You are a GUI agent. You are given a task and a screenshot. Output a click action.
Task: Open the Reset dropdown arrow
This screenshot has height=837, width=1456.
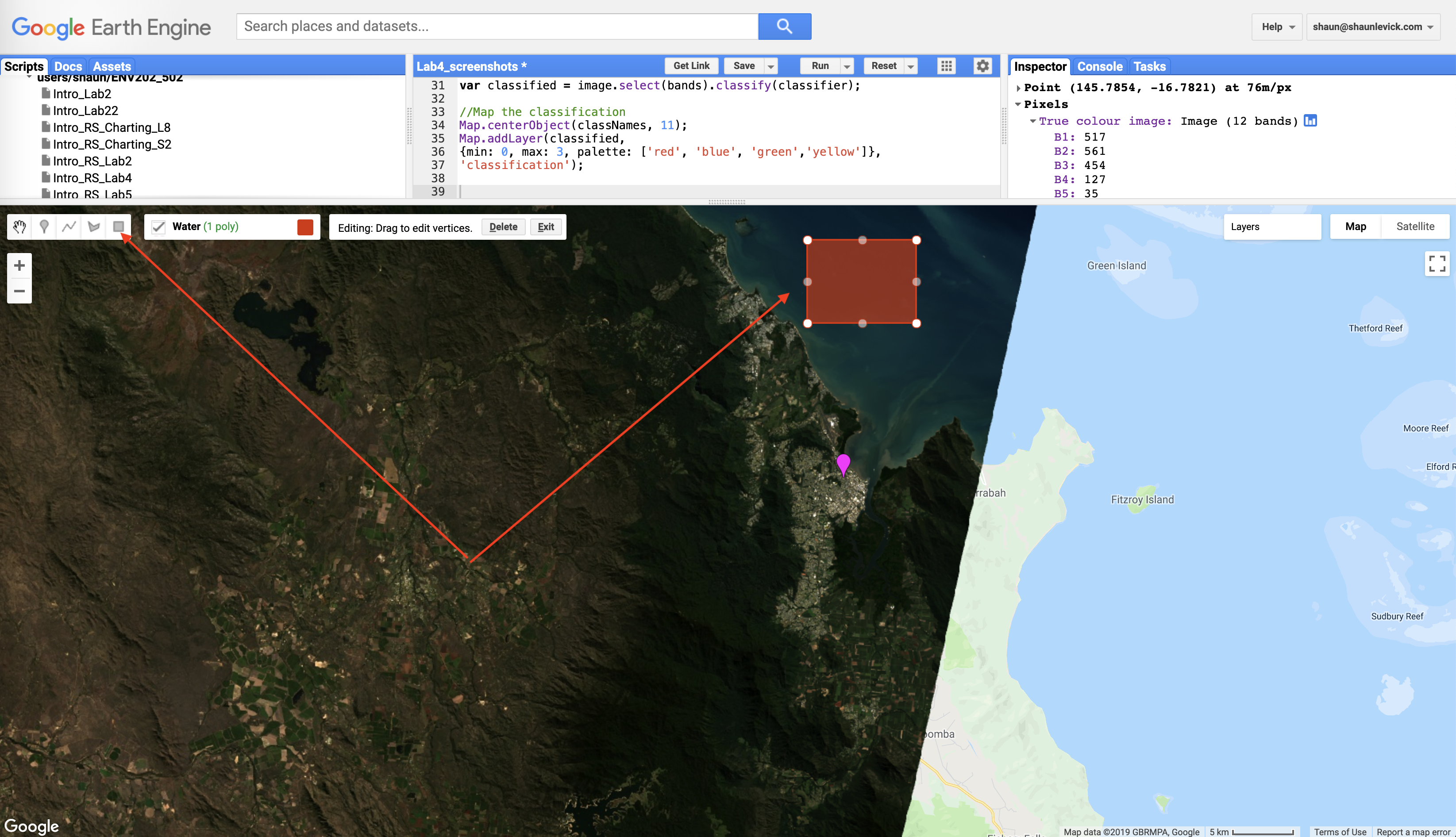(911, 66)
